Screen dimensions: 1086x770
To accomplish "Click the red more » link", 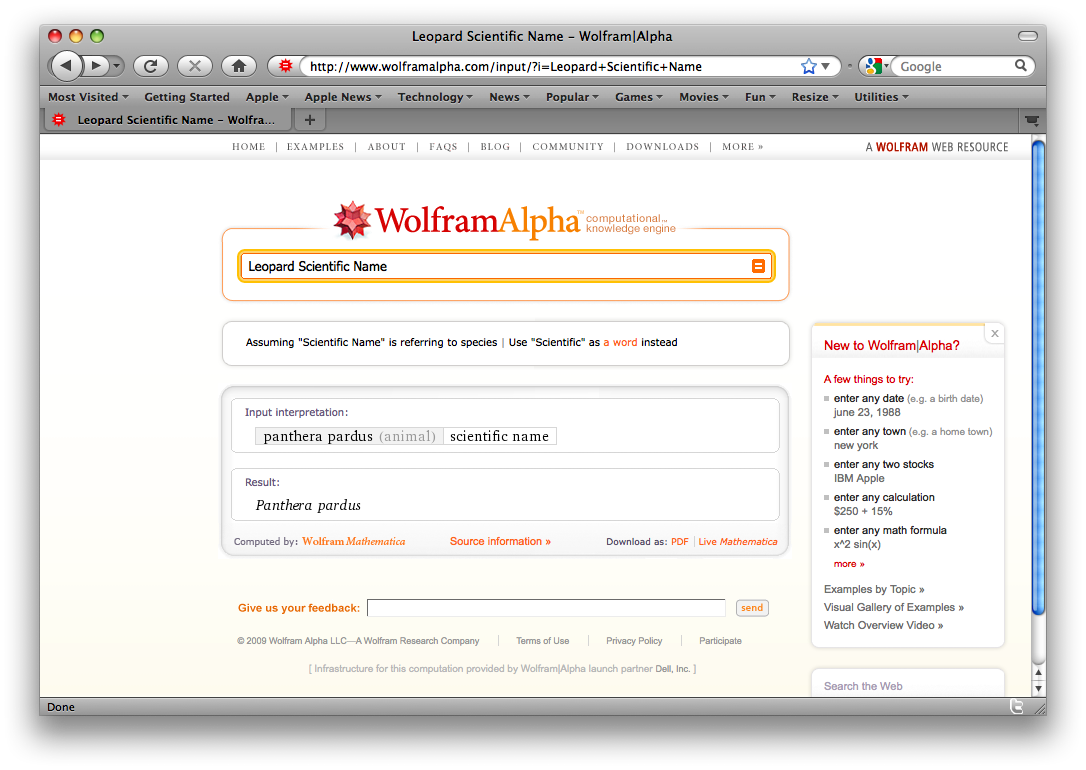I will click(849, 564).
